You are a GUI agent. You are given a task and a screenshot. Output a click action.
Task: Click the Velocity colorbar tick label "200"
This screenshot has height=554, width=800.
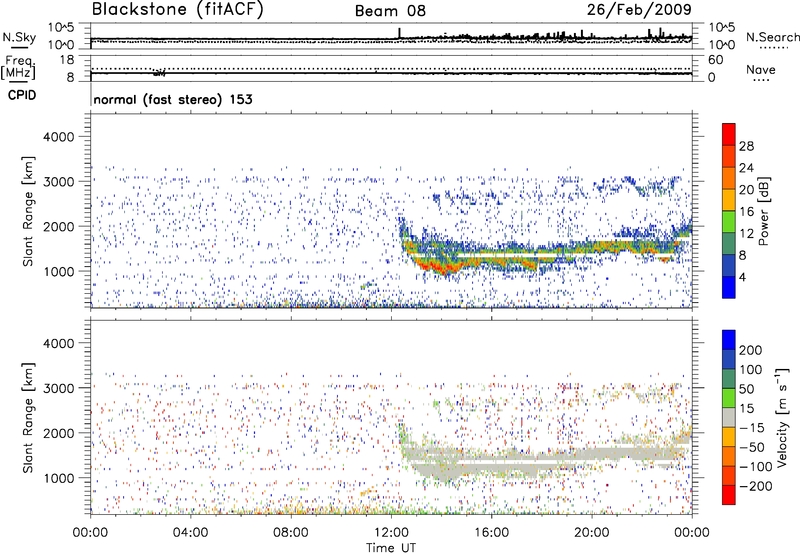point(751,350)
